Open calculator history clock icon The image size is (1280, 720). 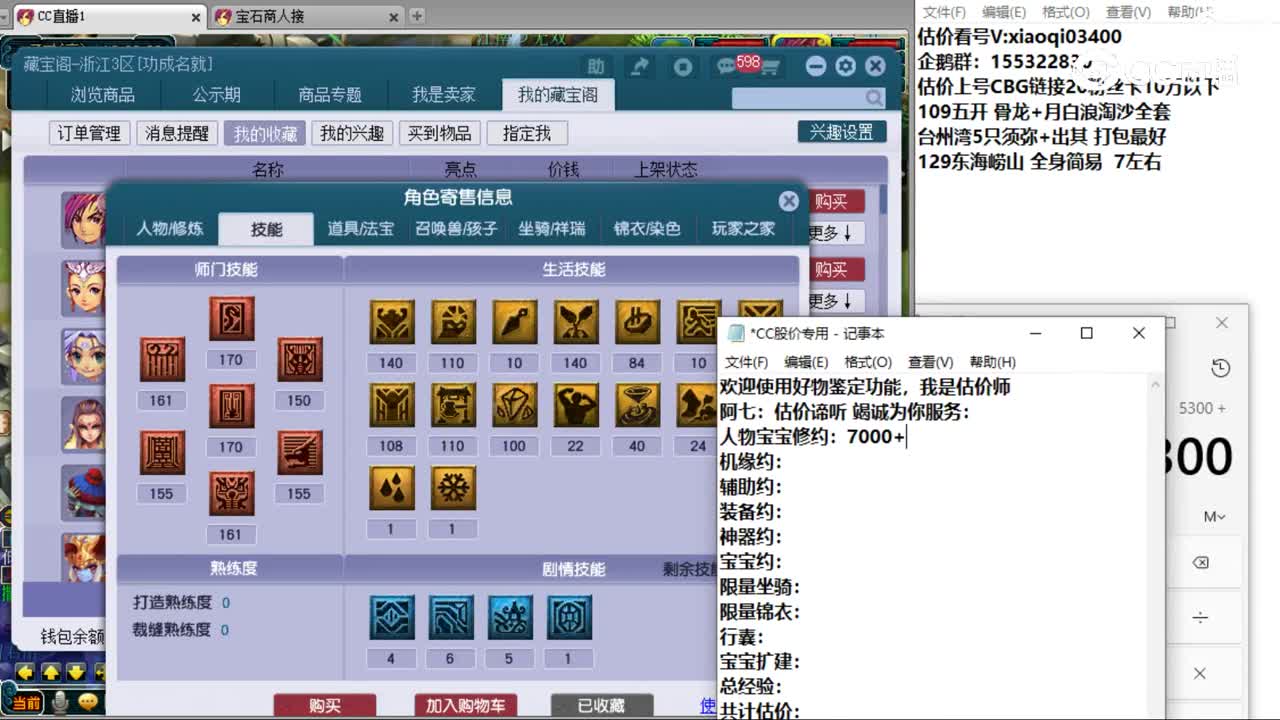[1220, 368]
